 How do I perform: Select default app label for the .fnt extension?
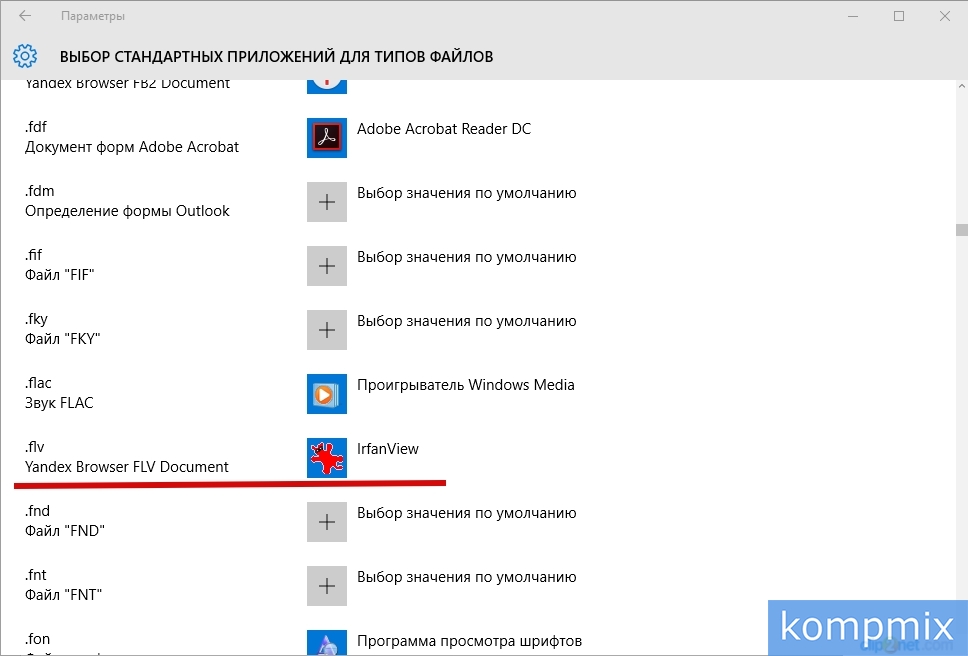tap(467, 578)
